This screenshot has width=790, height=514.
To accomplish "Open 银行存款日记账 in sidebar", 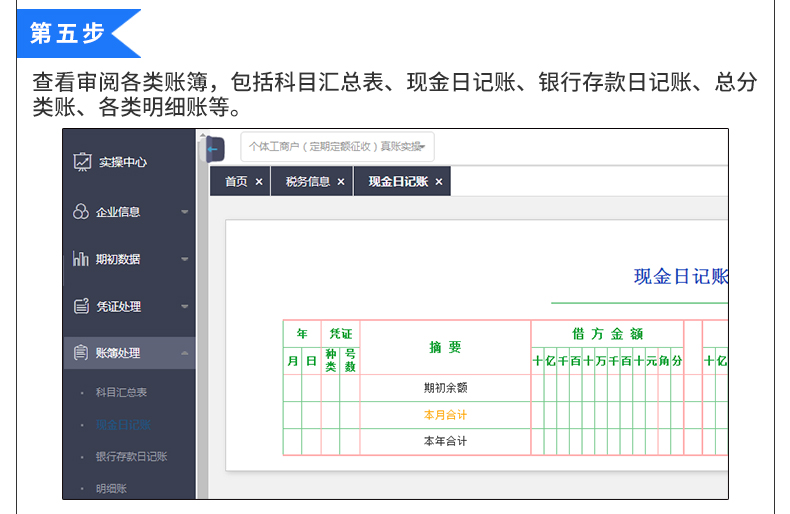I will 131,457.
